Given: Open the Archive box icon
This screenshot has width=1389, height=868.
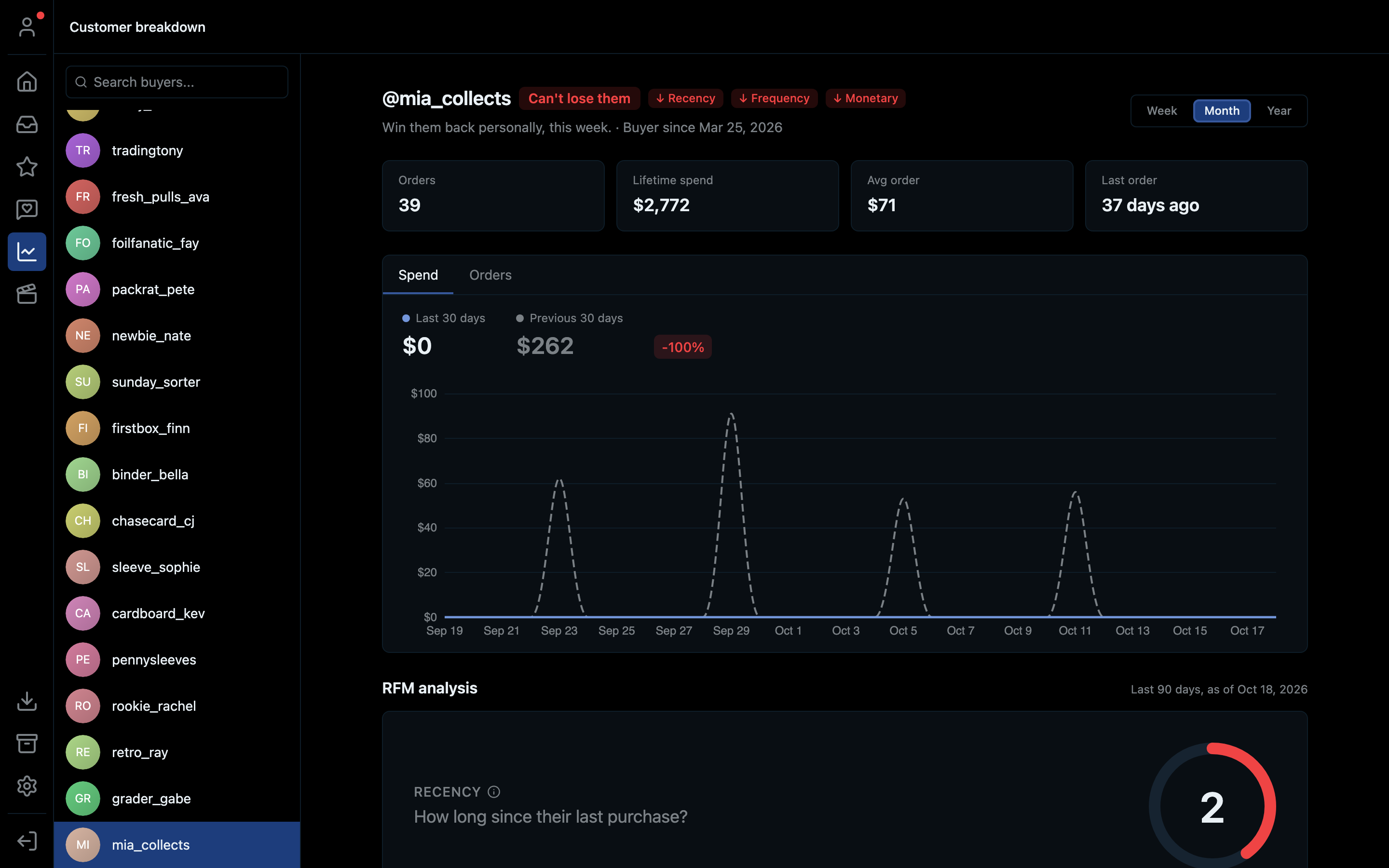Looking at the screenshot, I should [x=27, y=744].
